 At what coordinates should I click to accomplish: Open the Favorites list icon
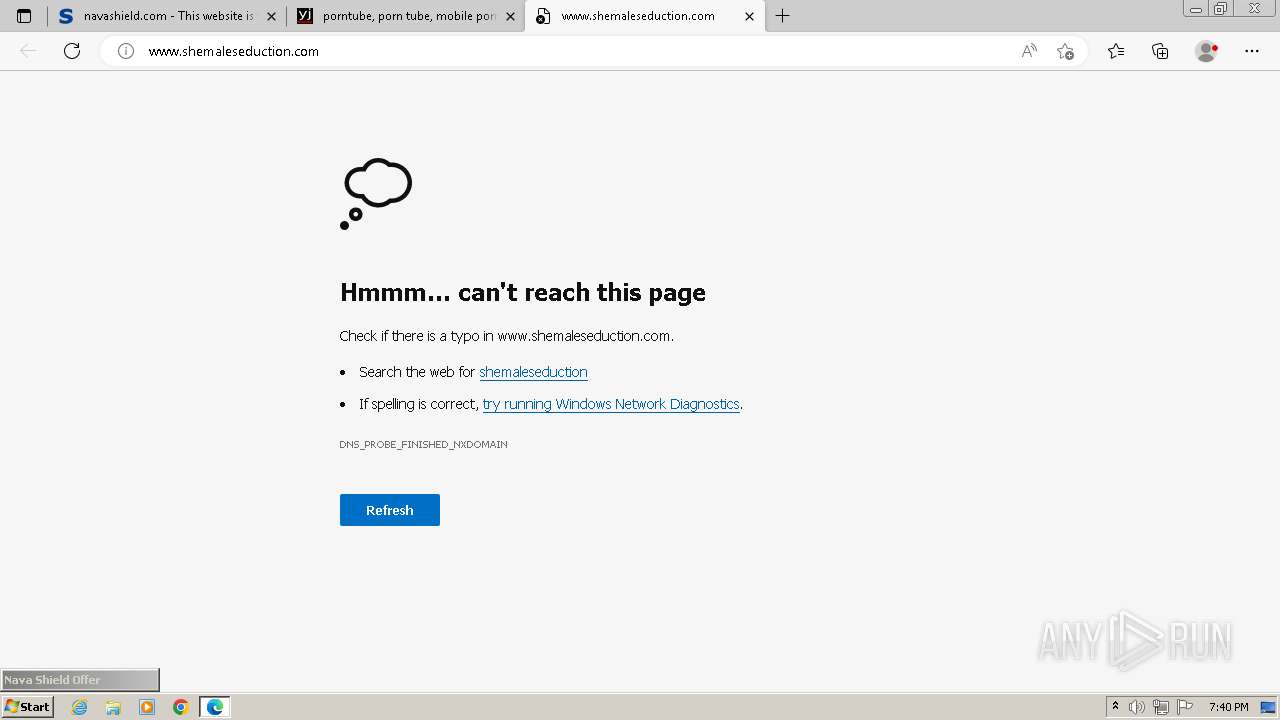click(x=1116, y=51)
